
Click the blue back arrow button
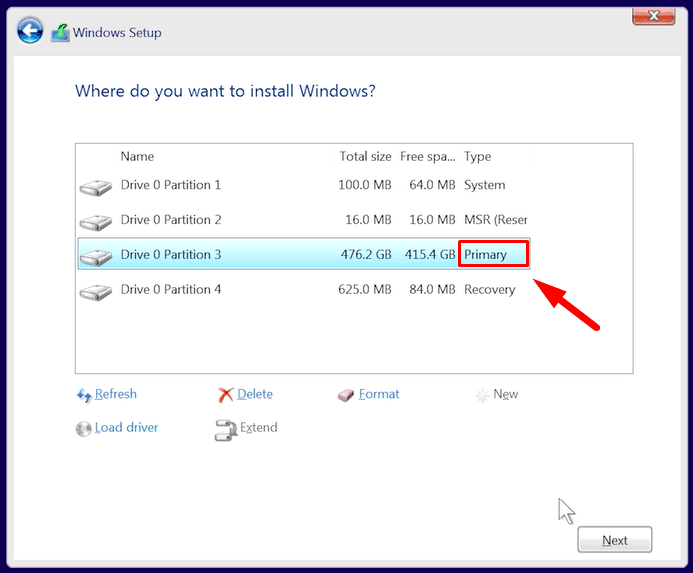click(x=30, y=31)
